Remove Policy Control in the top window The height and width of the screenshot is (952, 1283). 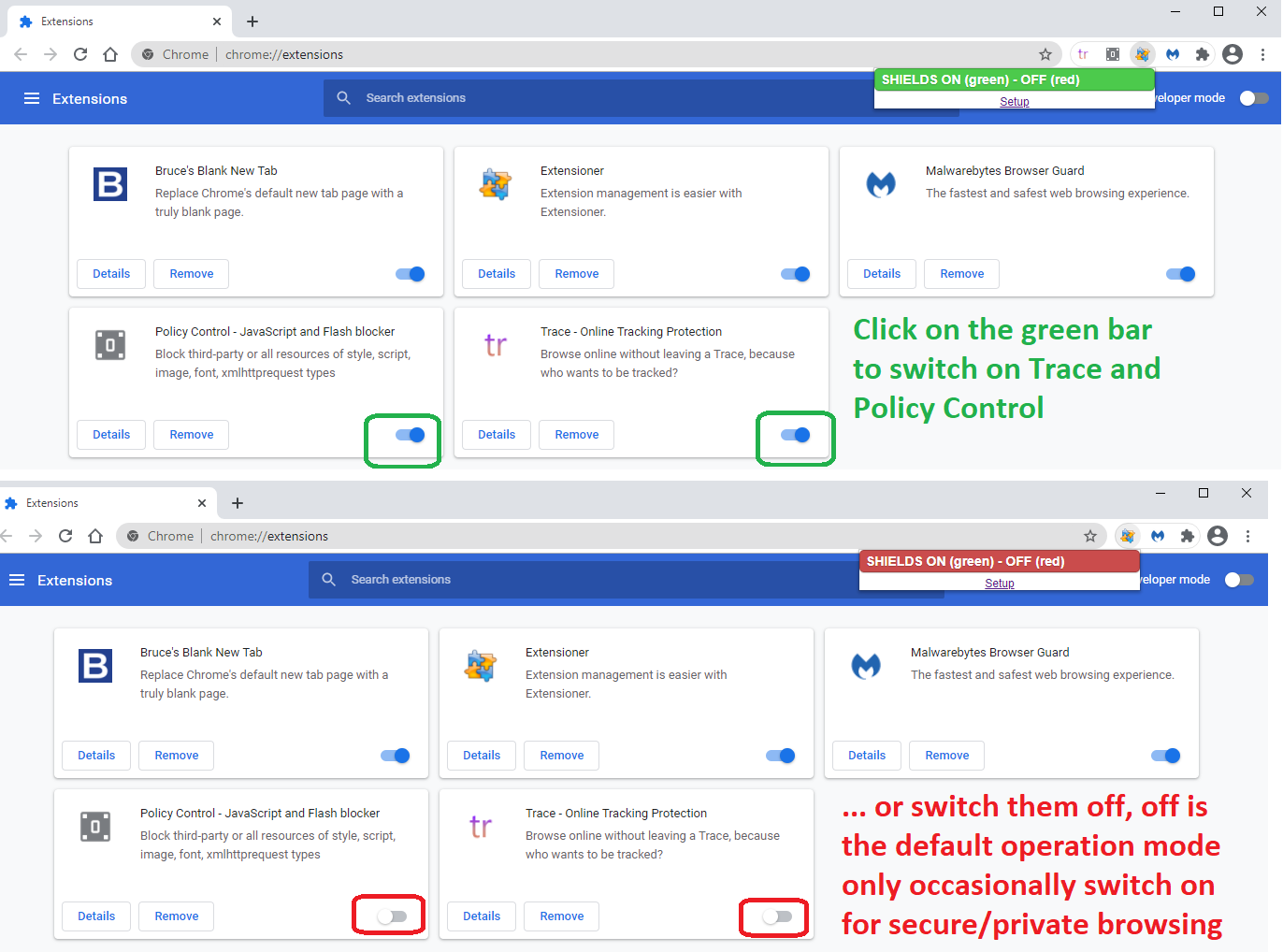coord(192,435)
